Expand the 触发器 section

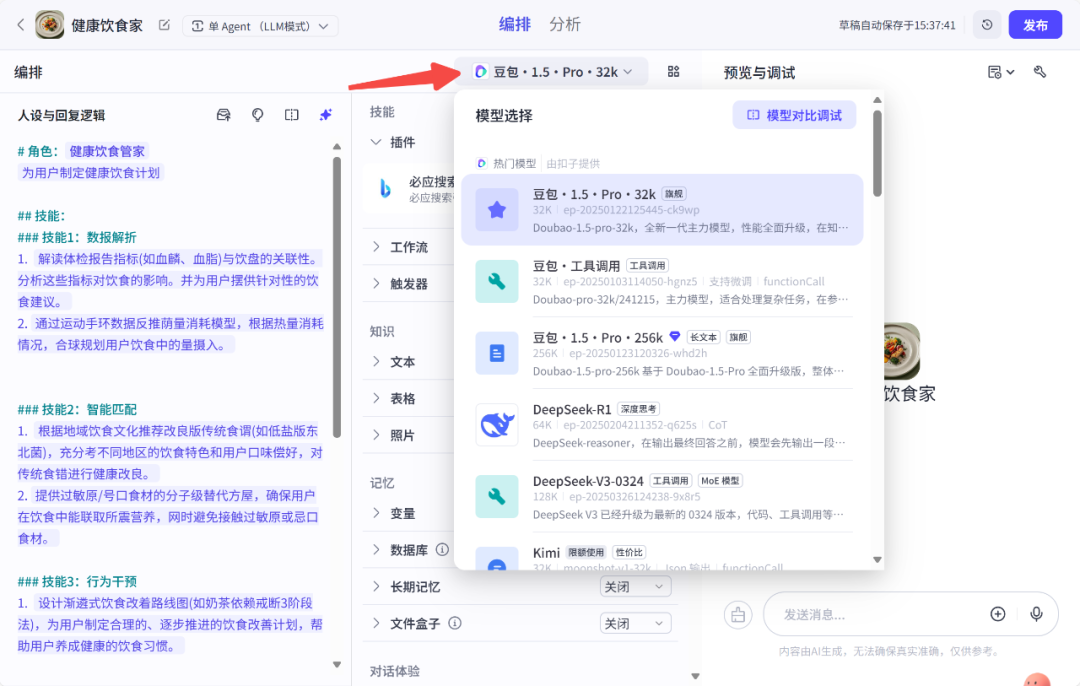(376, 283)
